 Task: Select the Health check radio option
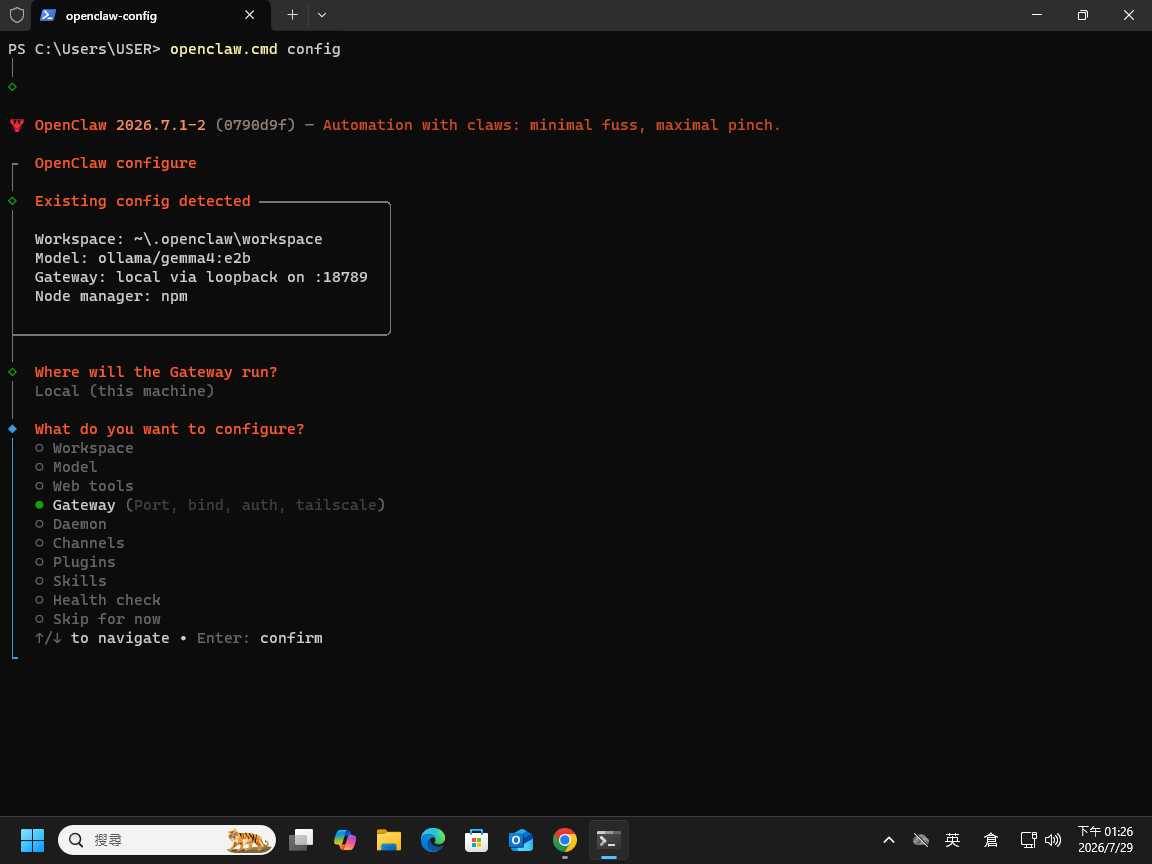98,601
